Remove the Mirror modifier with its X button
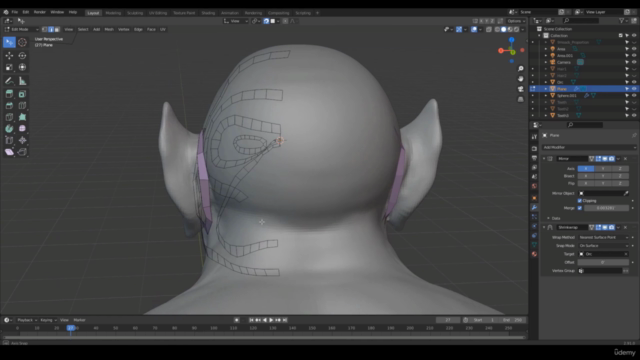This screenshot has width=640, height=360. (625, 158)
